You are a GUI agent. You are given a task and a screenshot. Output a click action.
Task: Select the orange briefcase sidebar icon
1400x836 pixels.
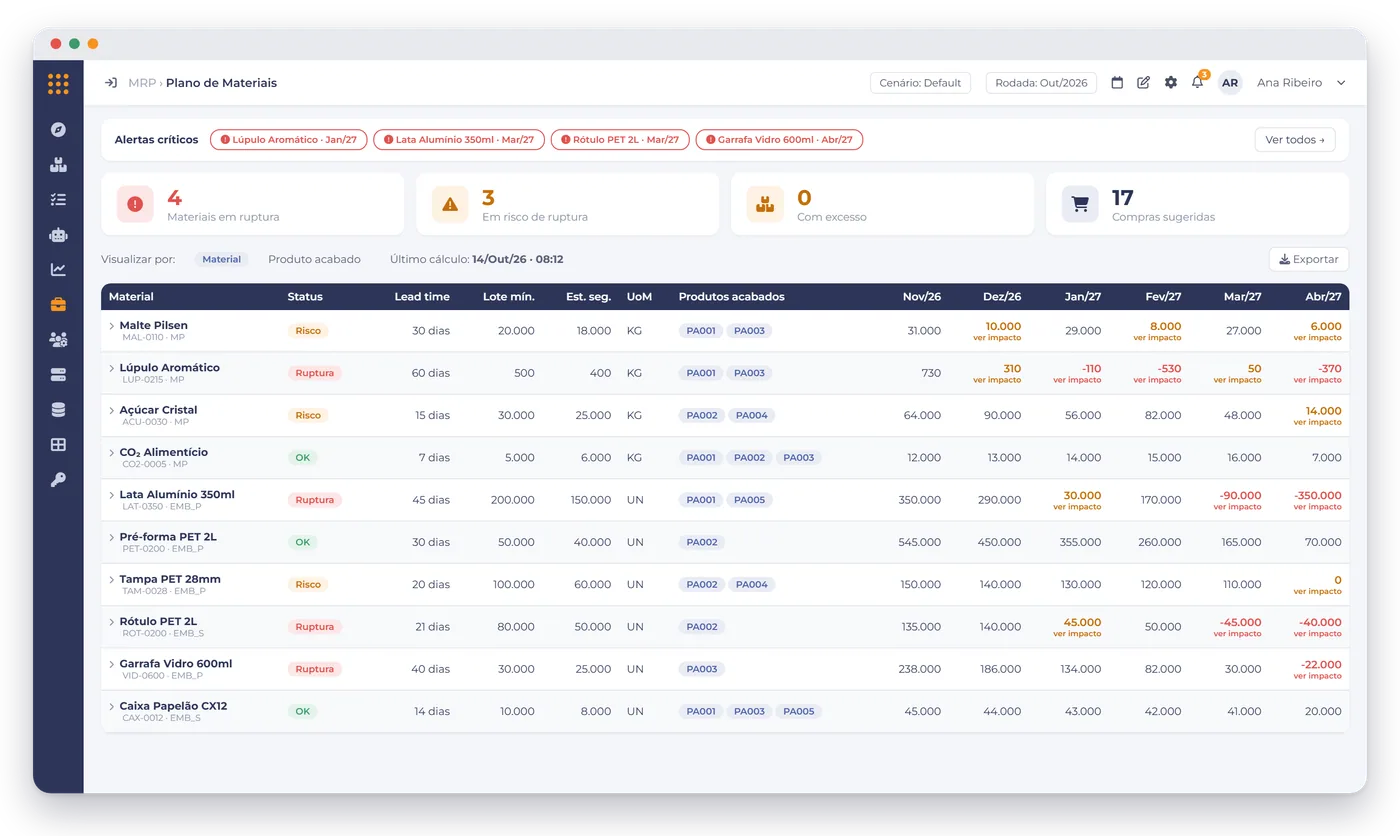(x=58, y=305)
